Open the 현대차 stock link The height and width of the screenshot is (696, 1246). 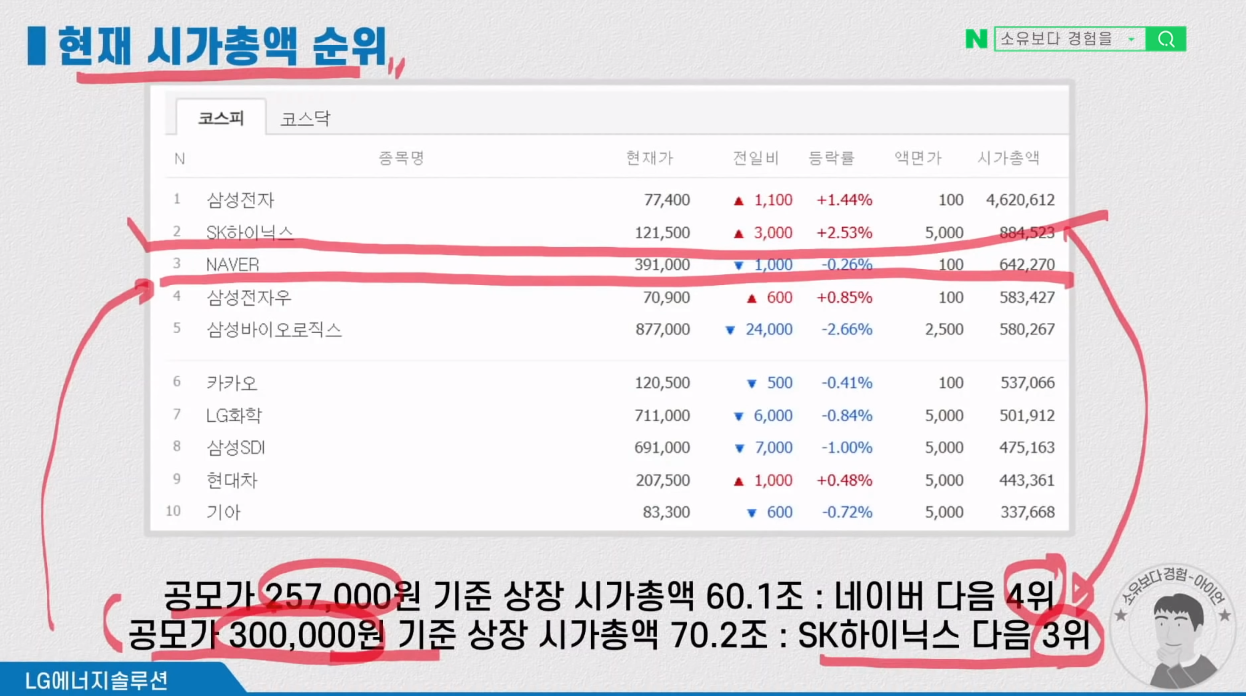pos(232,480)
